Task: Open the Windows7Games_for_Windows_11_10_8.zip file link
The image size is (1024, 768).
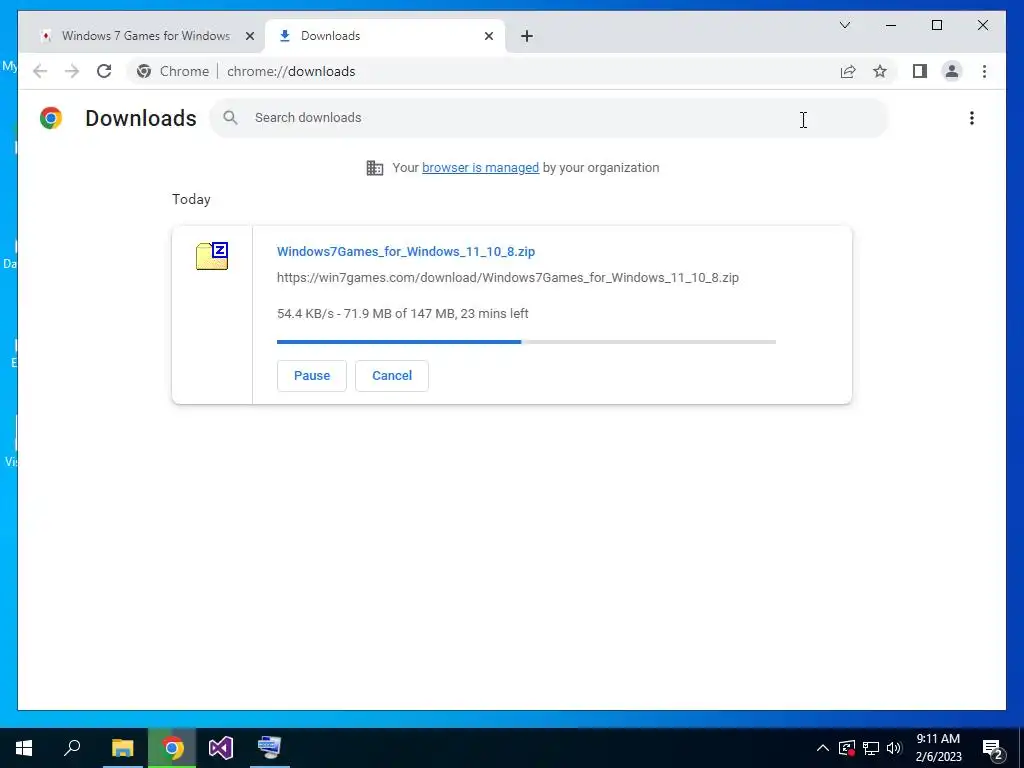Action: click(406, 251)
